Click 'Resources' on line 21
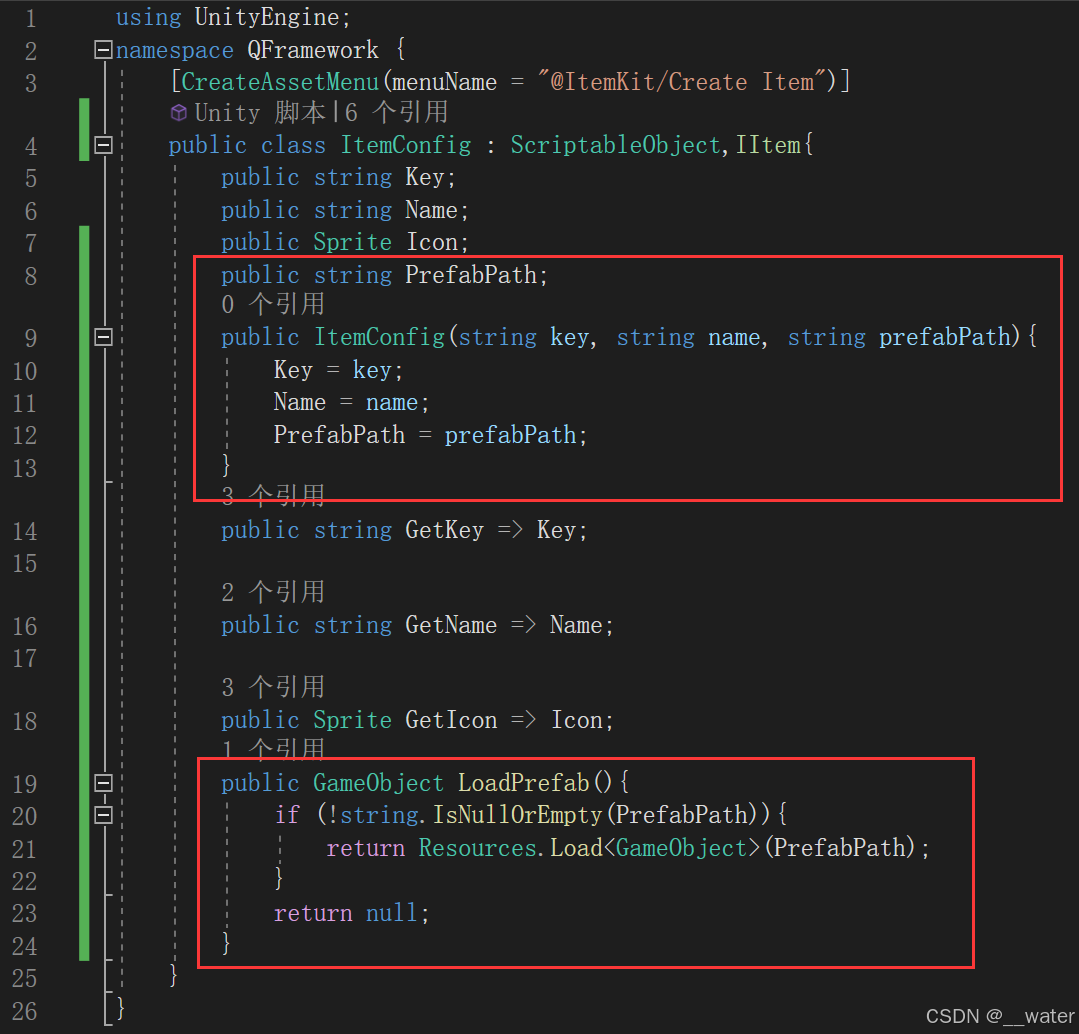 [x=478, y=848]
